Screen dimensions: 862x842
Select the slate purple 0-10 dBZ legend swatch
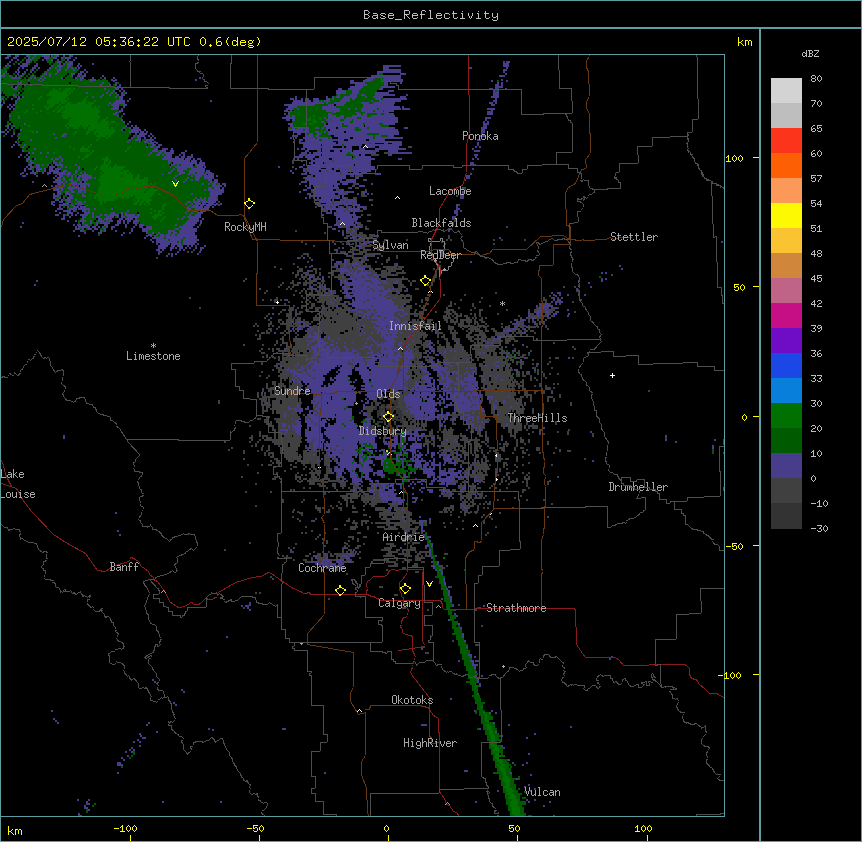tap(786, 466)
